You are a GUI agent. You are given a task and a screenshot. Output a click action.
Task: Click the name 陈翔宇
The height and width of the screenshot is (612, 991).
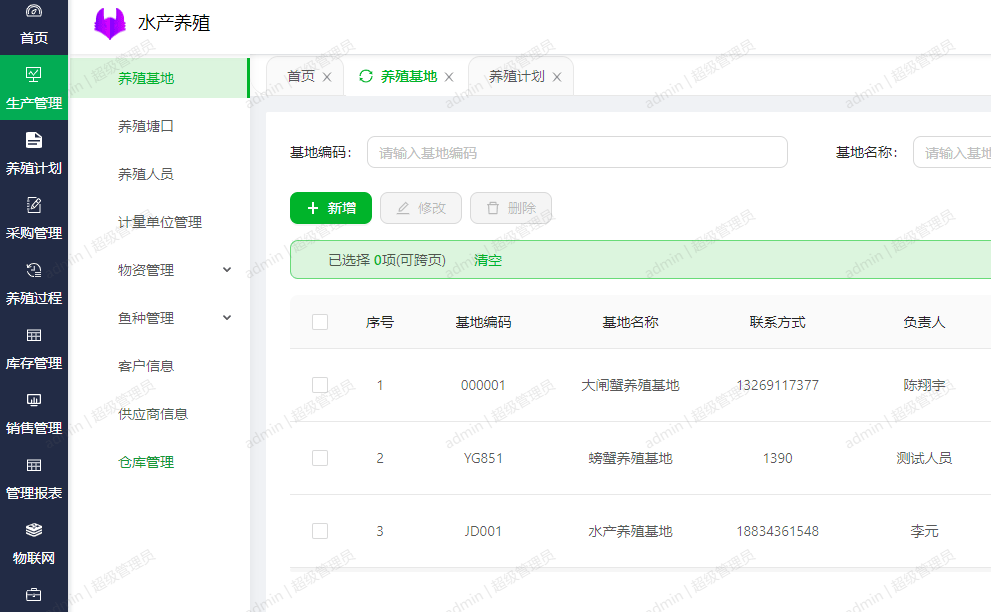tap(924, 385)
